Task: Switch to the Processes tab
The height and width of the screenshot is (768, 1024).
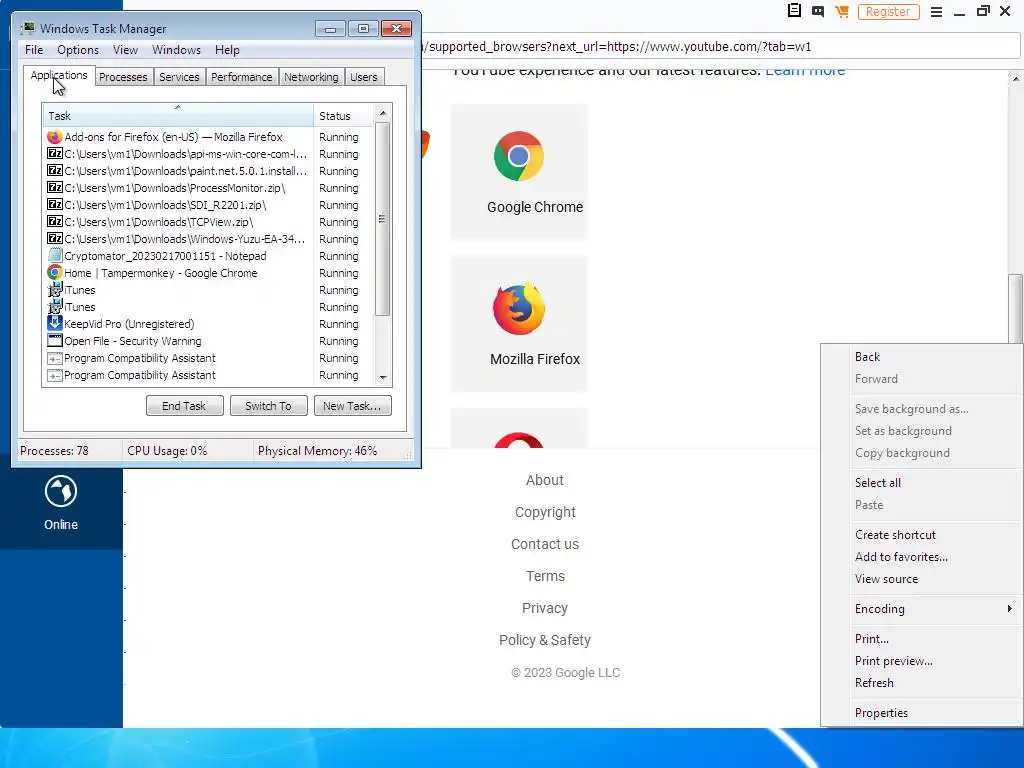Action: (123, 77)
